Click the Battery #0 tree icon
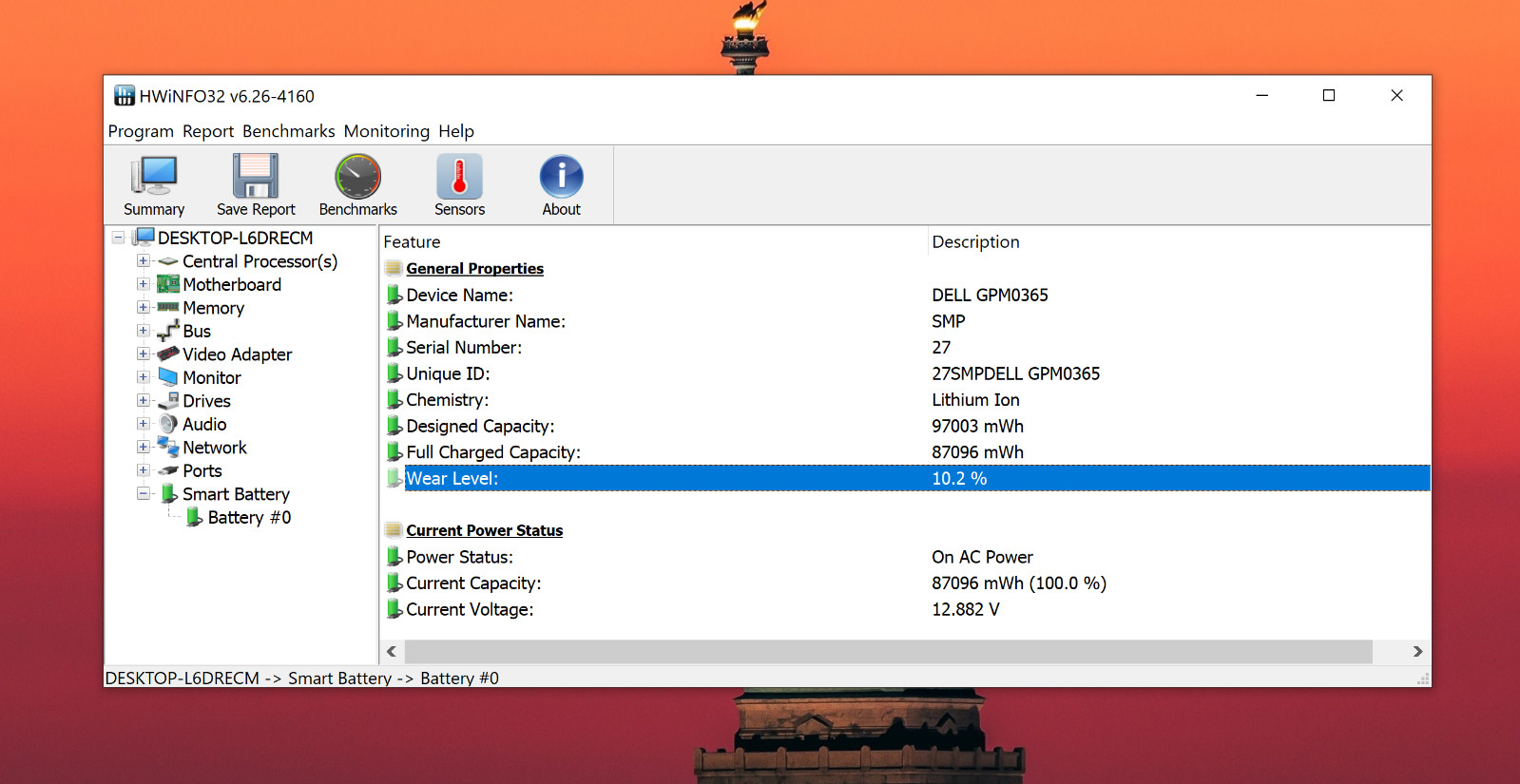1520x784 pixels. pyautogui.click(x=194, y=517)
